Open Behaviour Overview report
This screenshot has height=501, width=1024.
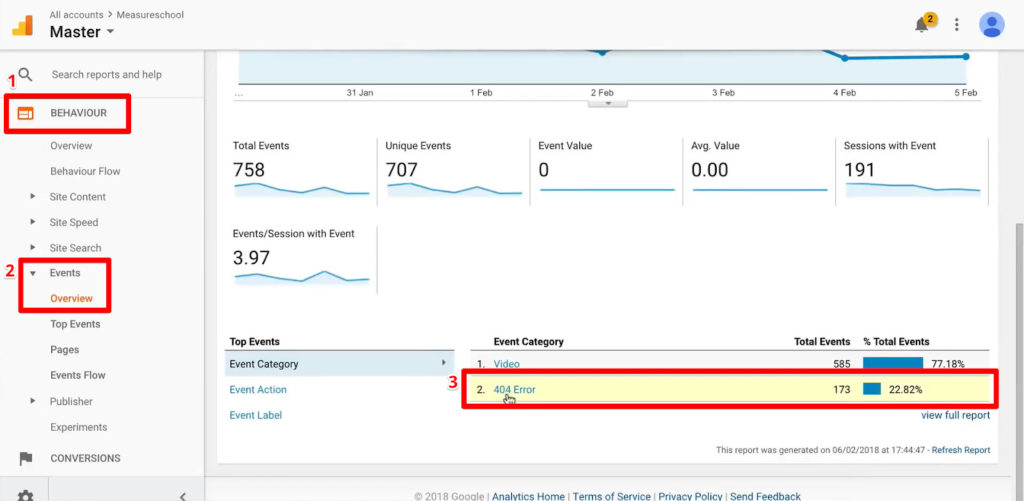click(x=71, y=146)
